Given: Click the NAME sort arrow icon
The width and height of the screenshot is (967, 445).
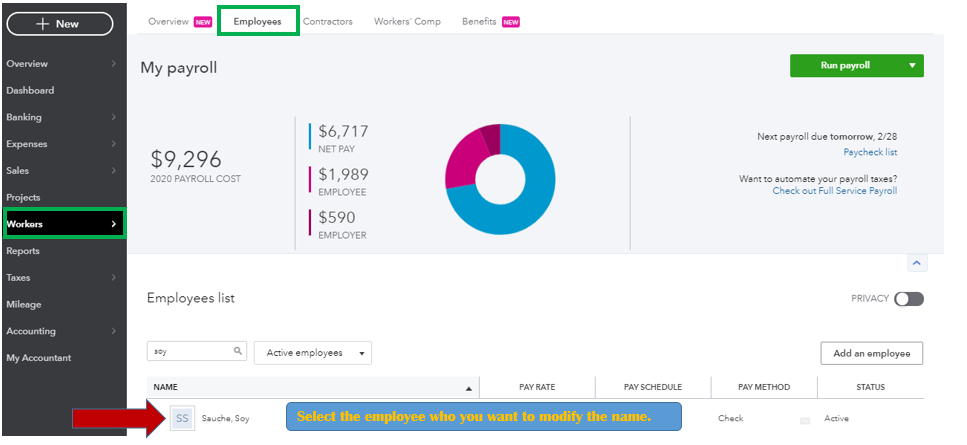Looking at the screenshot, I should (469, 388).
